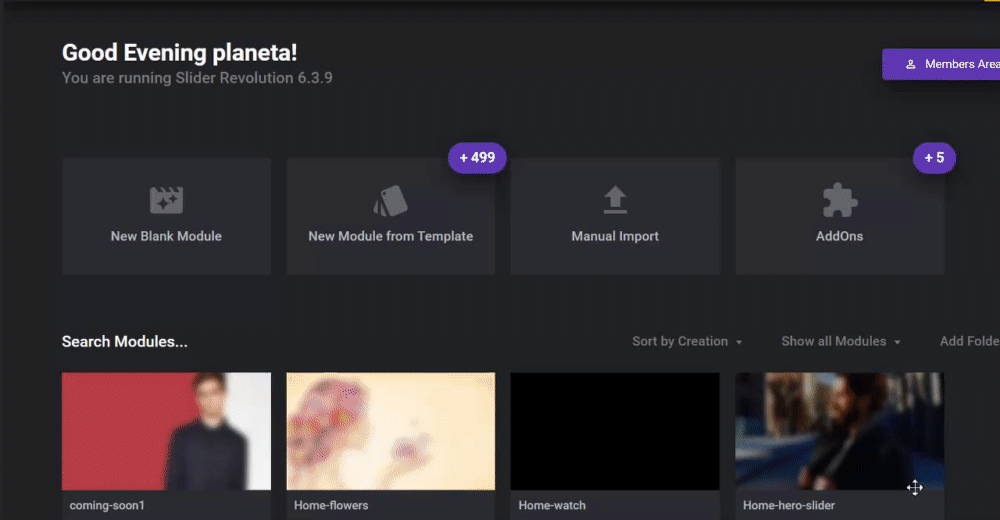Click the AddOns puzzle piece icon
The height and width of the screenshot is (520, 1000).
click(839, 200)
